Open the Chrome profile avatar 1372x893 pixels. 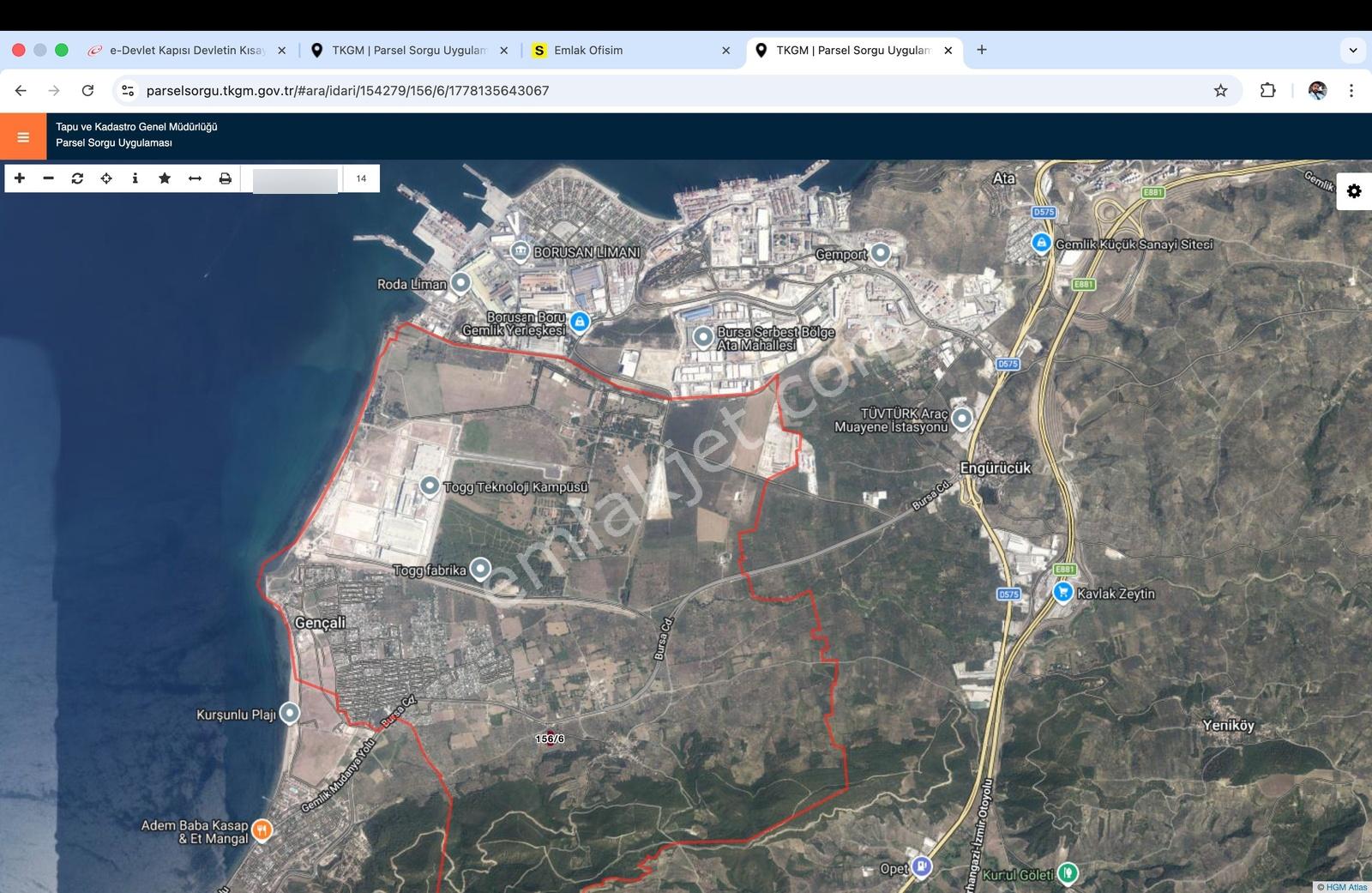pos(1317,90)
